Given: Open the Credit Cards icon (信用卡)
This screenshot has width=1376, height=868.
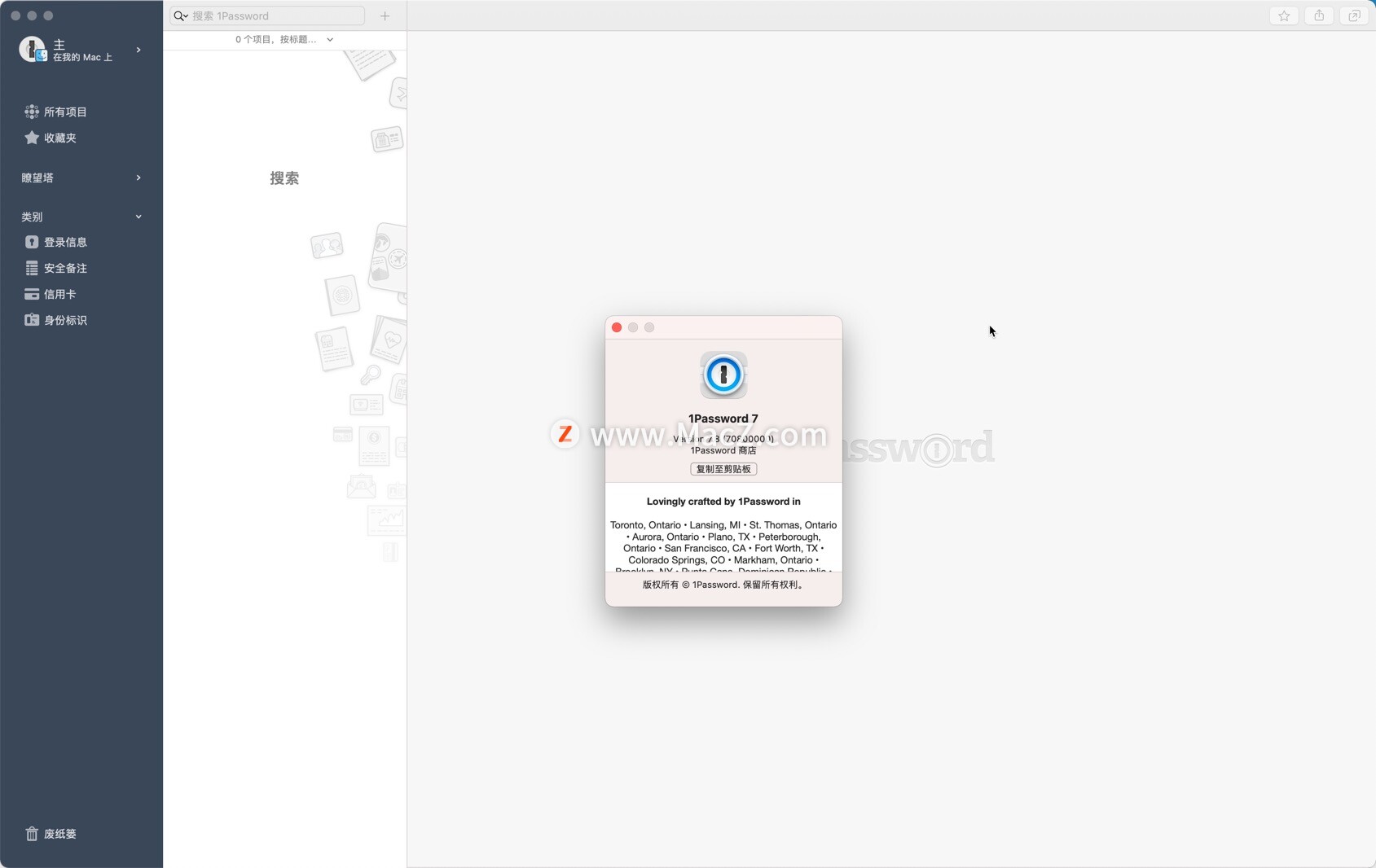Looking at the screenshot, I should pyautogui.click(x=32, y=294).
